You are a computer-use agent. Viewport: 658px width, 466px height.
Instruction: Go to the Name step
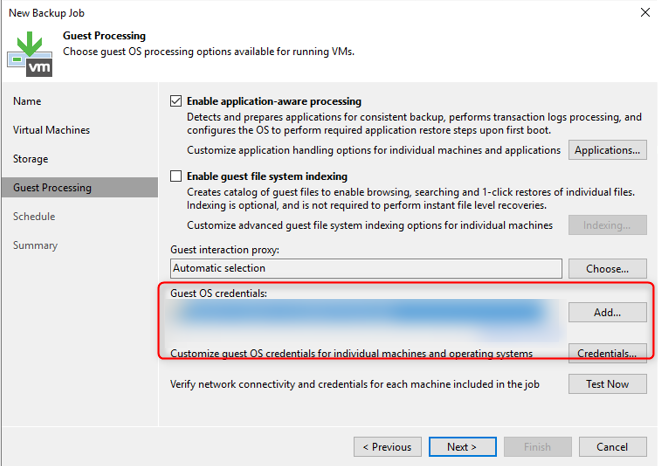tap(27, 101)
